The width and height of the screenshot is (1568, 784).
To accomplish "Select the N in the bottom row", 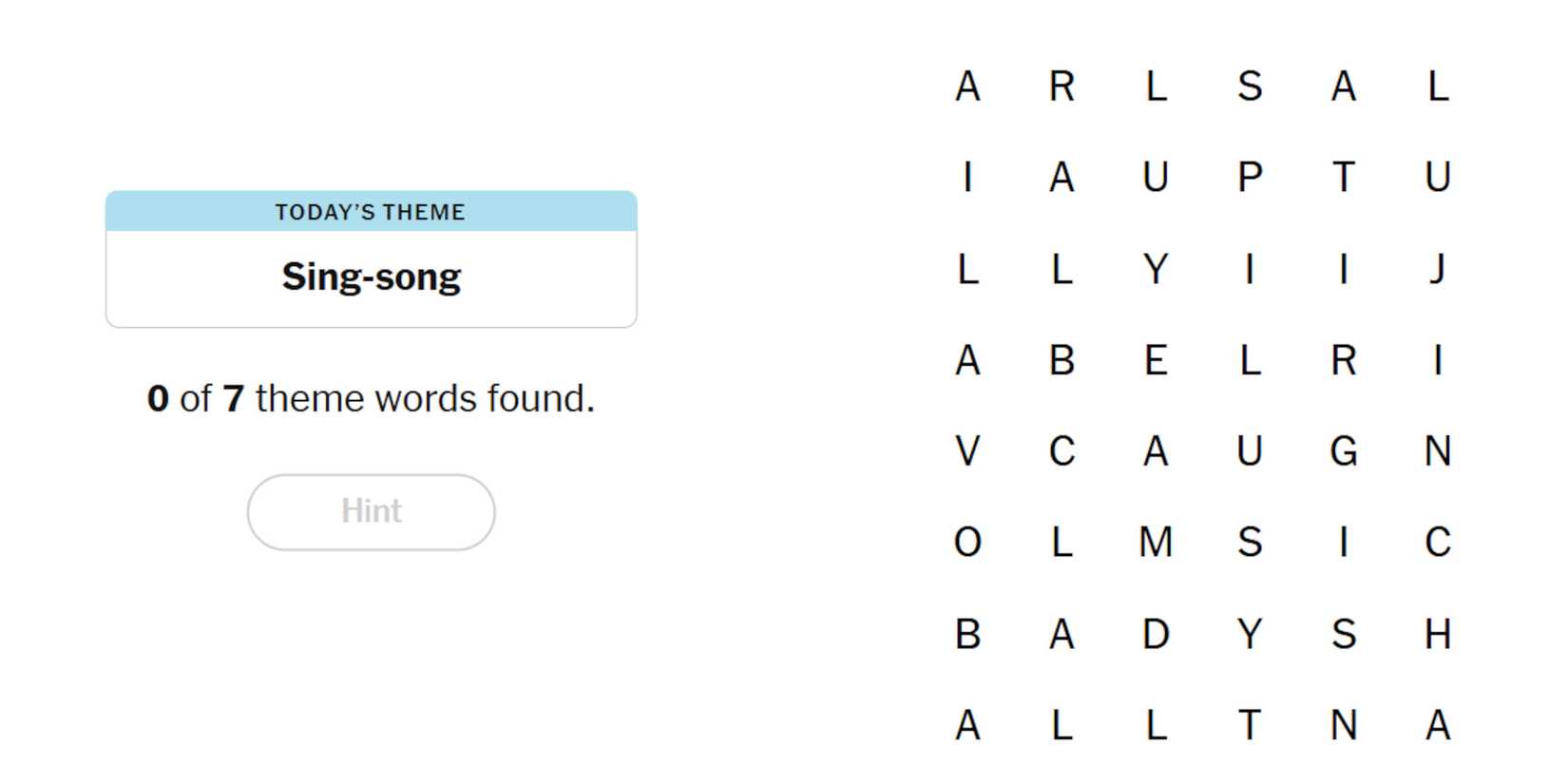I will 1343,725.
